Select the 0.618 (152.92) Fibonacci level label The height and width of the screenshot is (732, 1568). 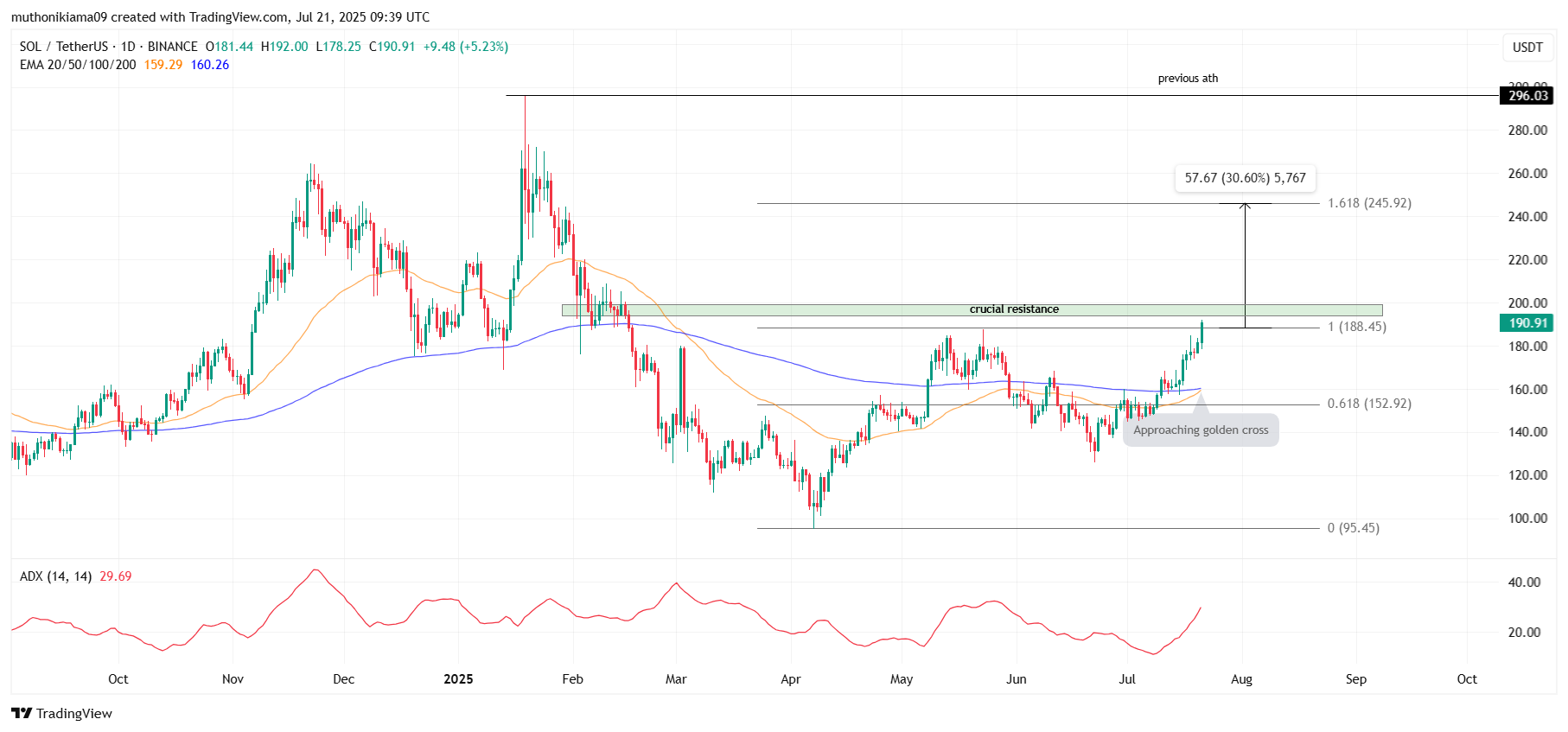pos(1368,404)
